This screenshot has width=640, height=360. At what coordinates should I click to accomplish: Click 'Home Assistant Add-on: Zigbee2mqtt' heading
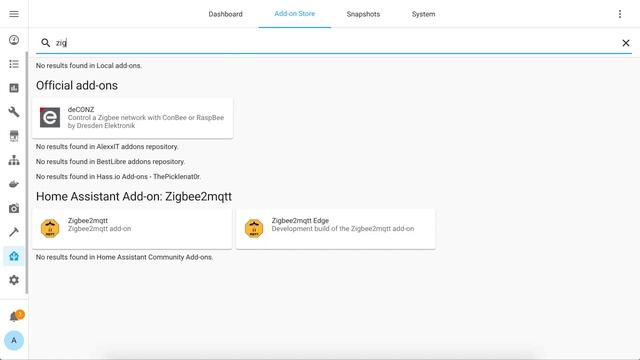(x=134, y=196)
